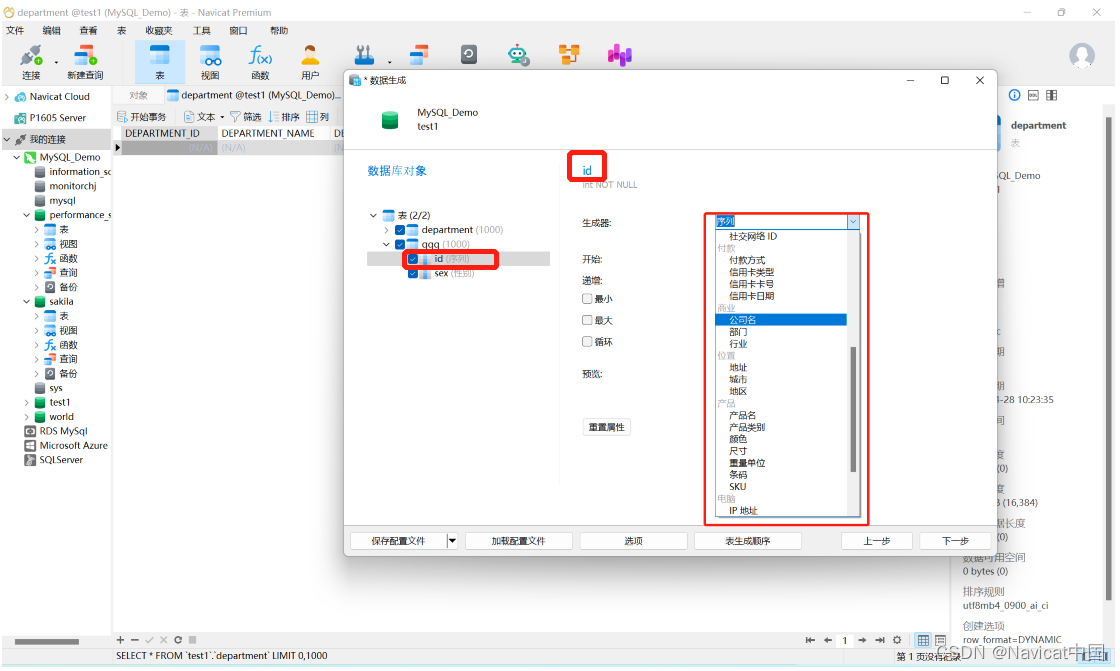Select 产品类别 from the generator list
The image size is (1120, 671).
coord(747,427)
